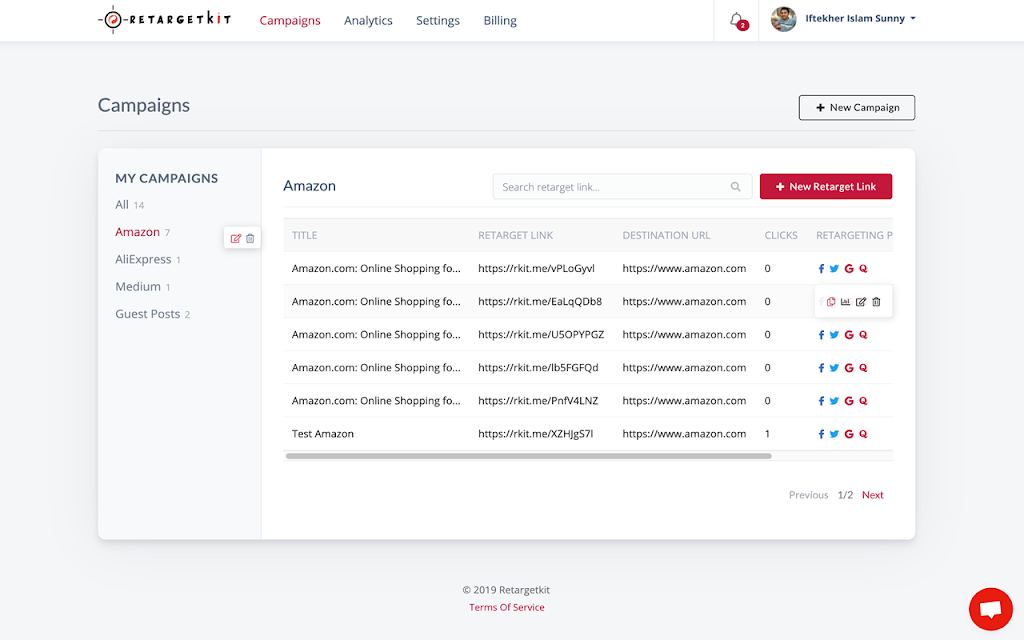1024x640 pixels.
Task: Click Google icon in rkit.me/Ib5FGFQd row
Action: pos(849,368)
